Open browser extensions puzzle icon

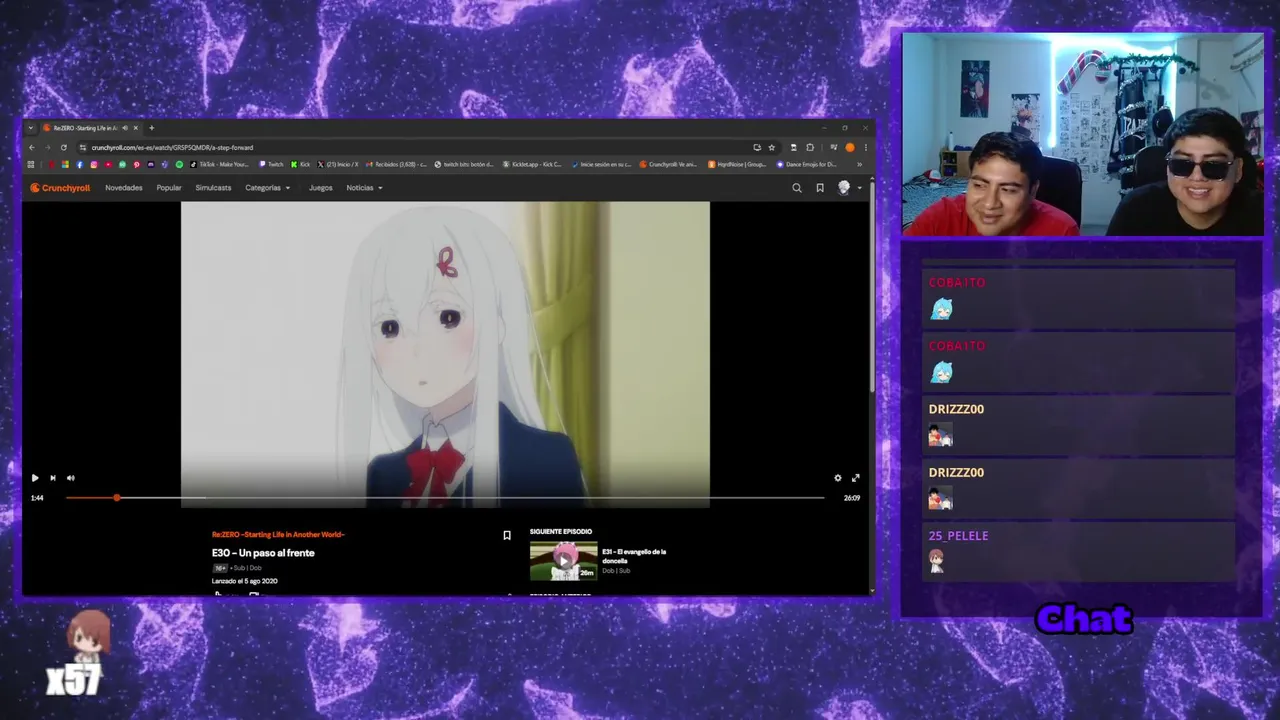pyautogui.click(x=810, y=147)
